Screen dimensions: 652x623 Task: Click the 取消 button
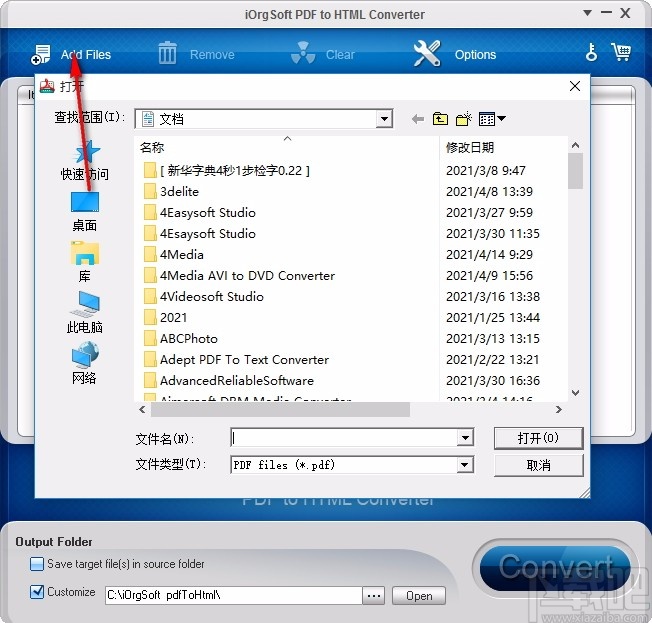538,465
